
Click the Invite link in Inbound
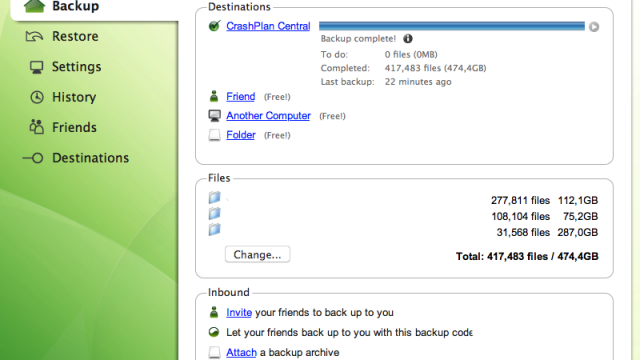coord(239,313)
